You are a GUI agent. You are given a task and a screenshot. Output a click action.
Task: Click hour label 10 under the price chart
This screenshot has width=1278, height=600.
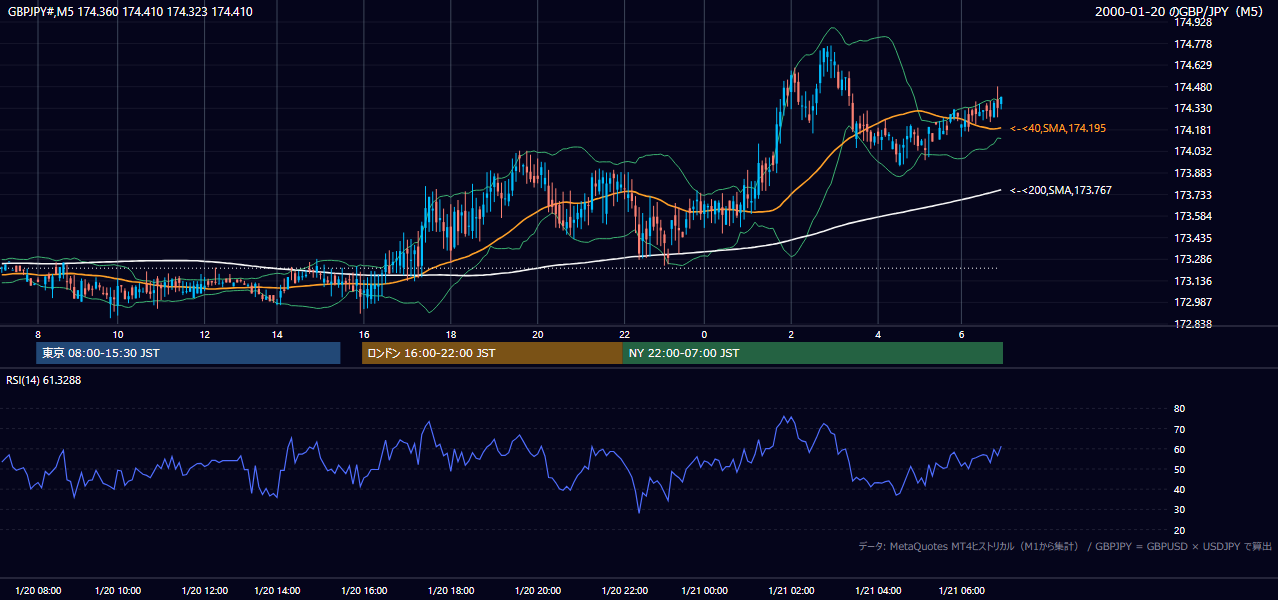pos(118,334)
